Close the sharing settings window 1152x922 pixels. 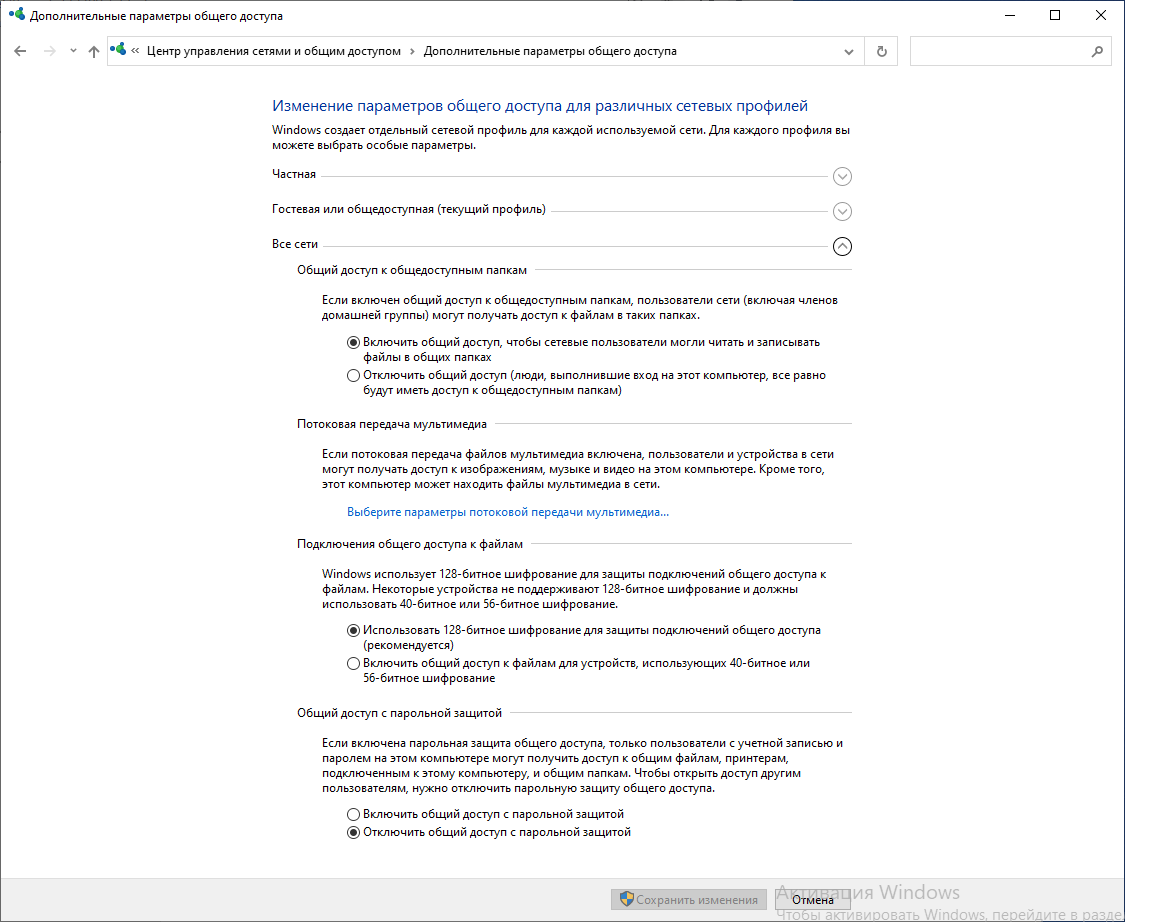click(1101, 15)
